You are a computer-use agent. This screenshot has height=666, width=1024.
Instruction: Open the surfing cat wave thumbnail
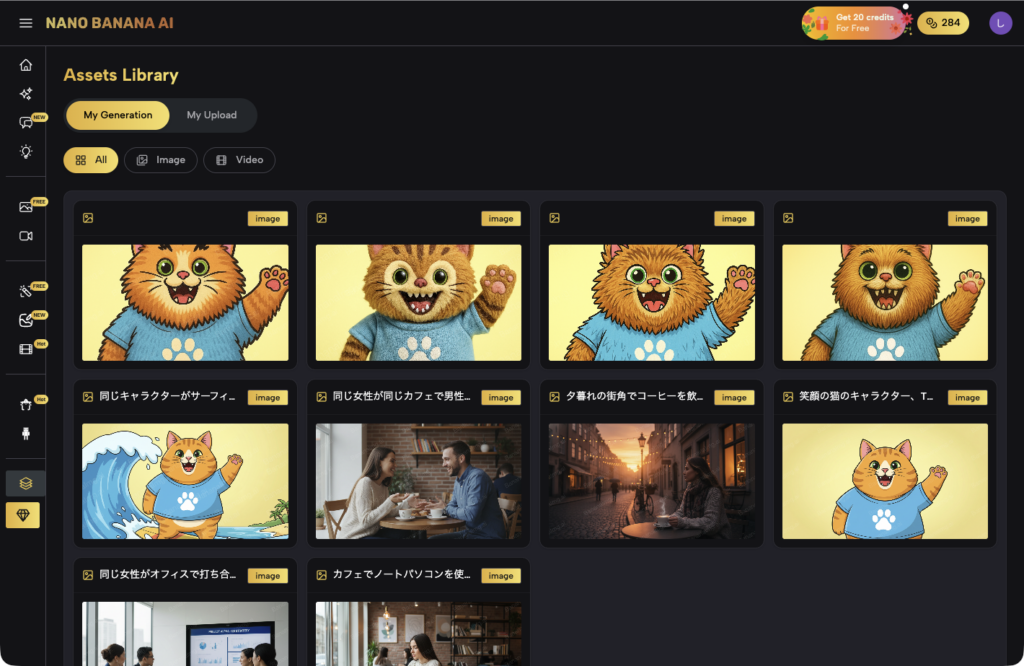[x=185, y=481]
